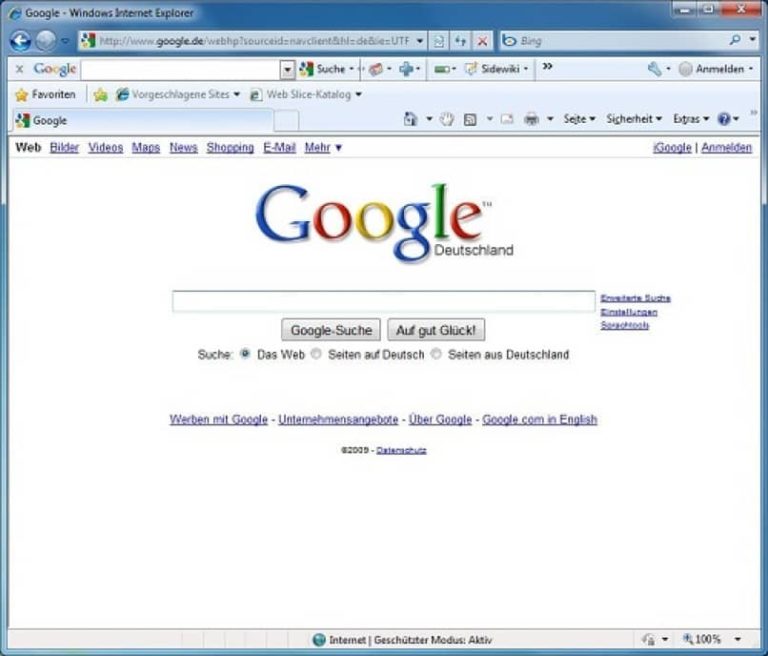Image resolution: width=768 pixels, height=656 pixels.
Task: Open the Erweiterte Suche link
Action: coord(635,298)
